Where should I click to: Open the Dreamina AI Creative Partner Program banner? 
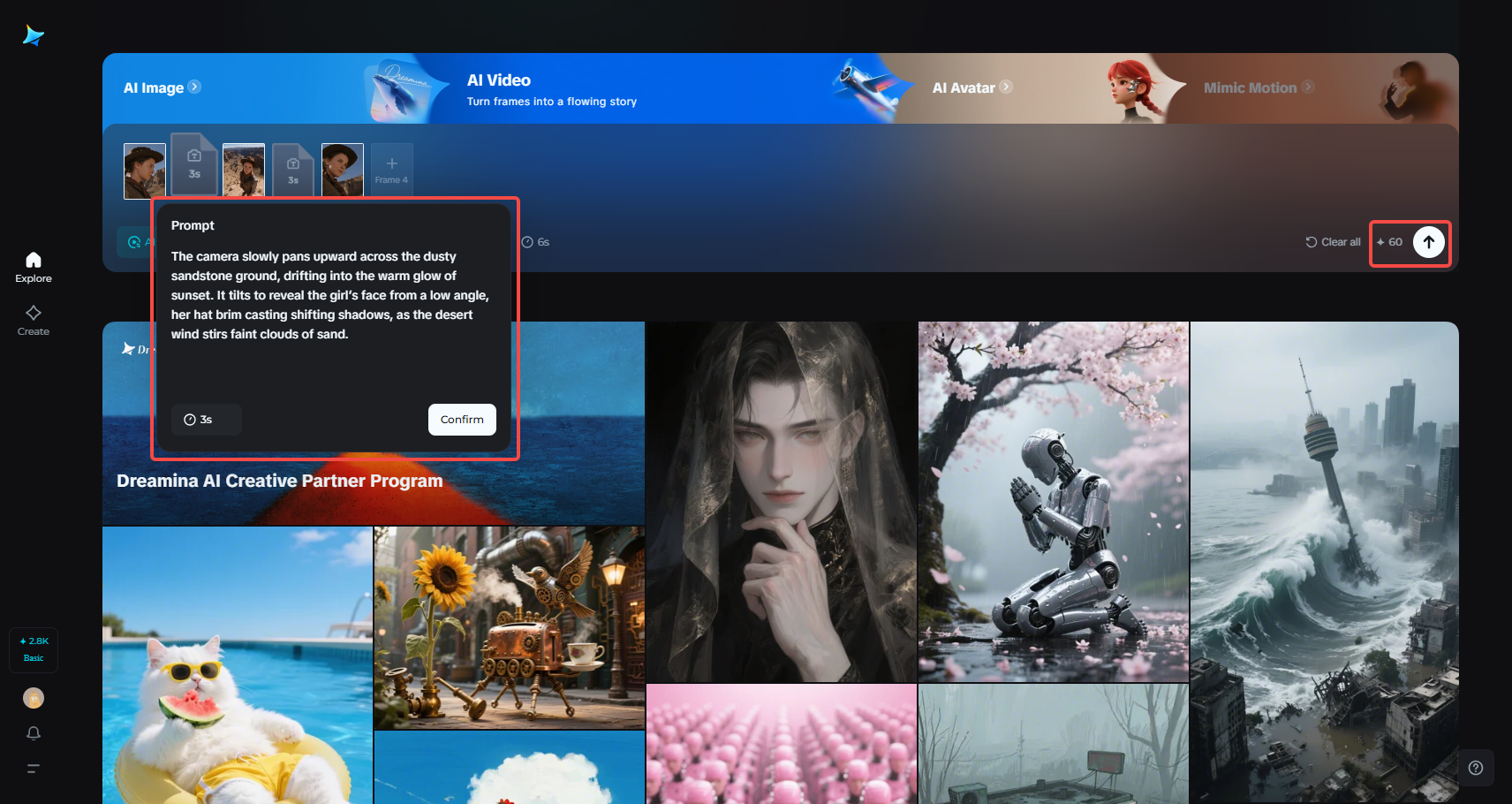[x=374, y=423]
